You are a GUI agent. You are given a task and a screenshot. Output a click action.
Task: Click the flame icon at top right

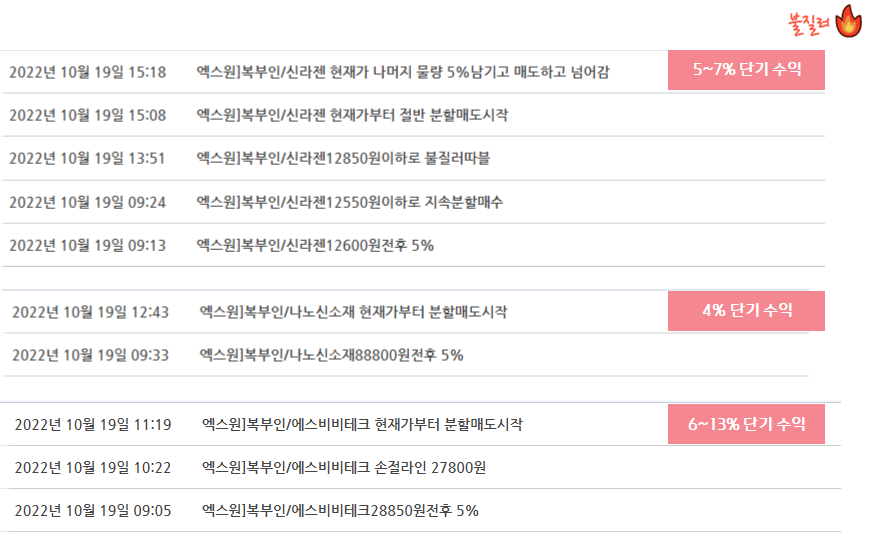[x=849, y=21]
